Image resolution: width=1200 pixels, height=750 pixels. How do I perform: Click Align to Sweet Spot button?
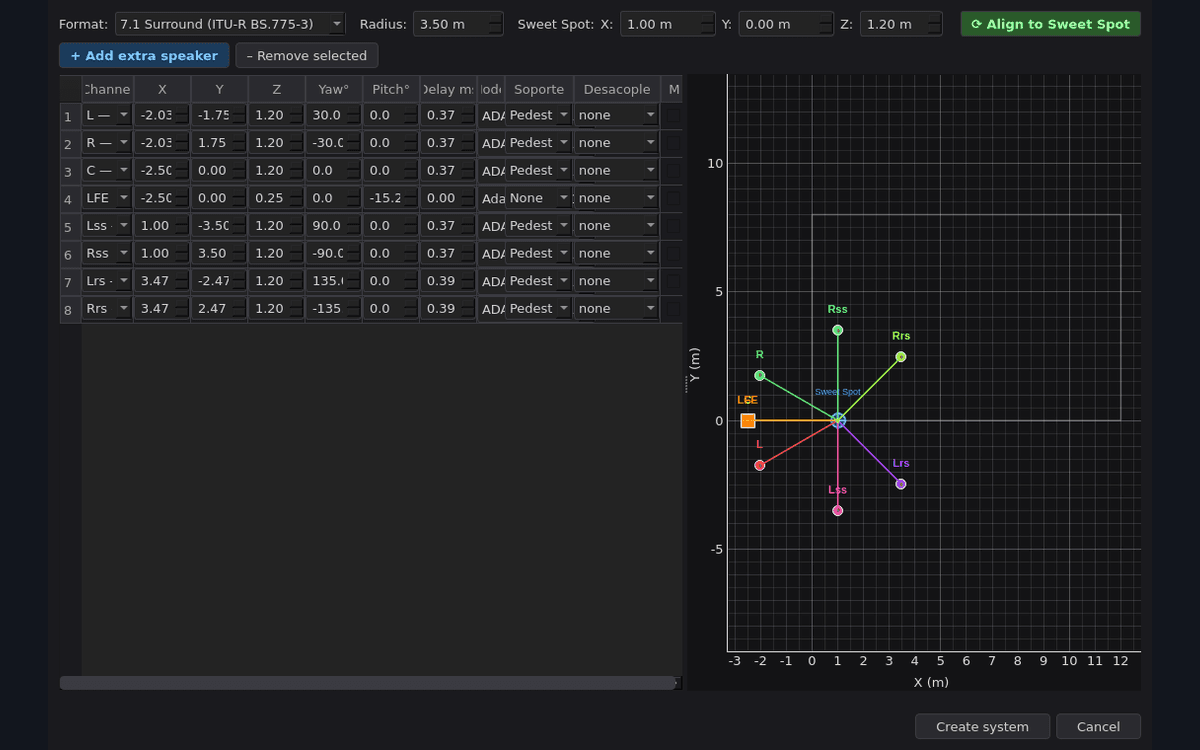pos(1050,24)
